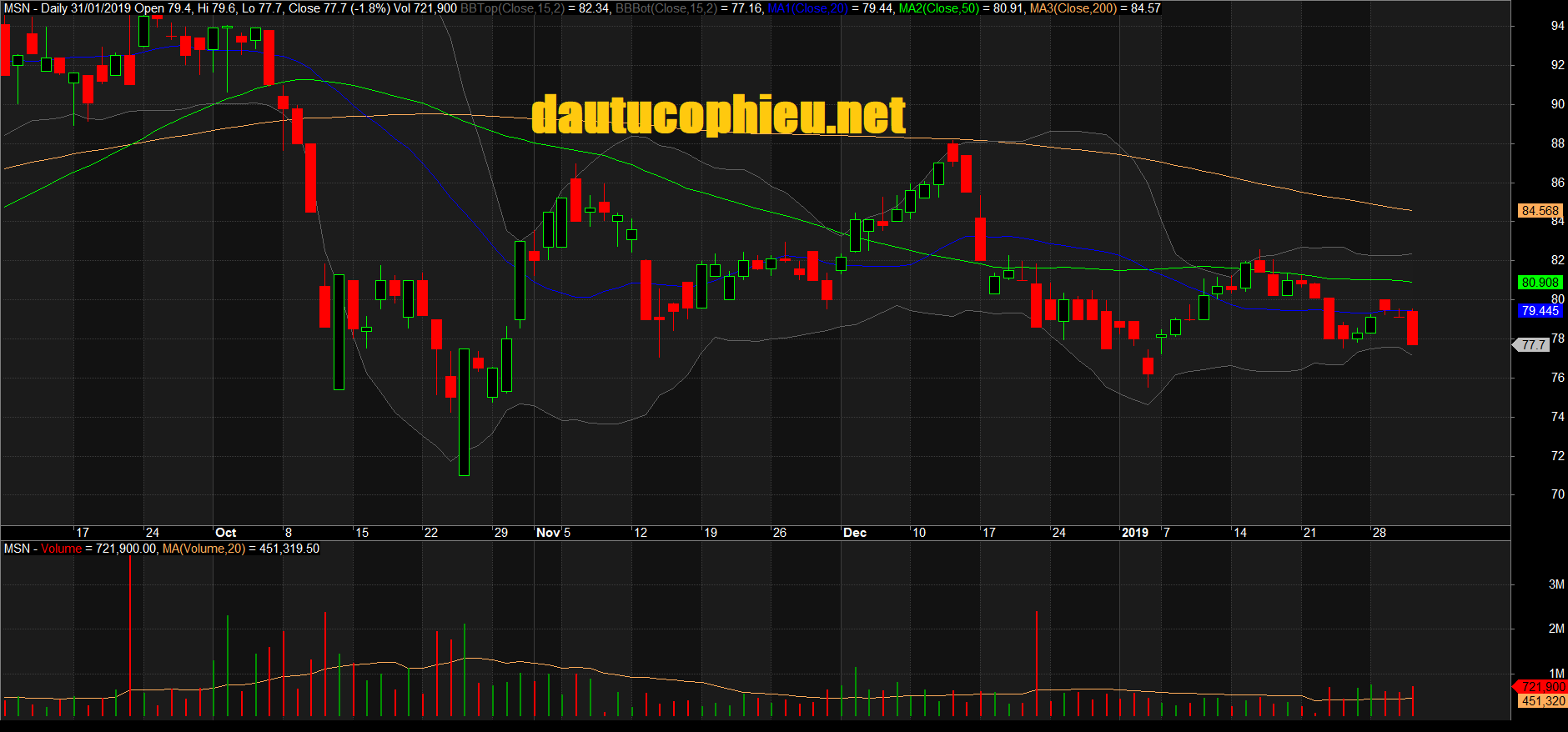Click the 3M level on volume axis
Screen dimensions: 1568x732
tap(1556, 584)
